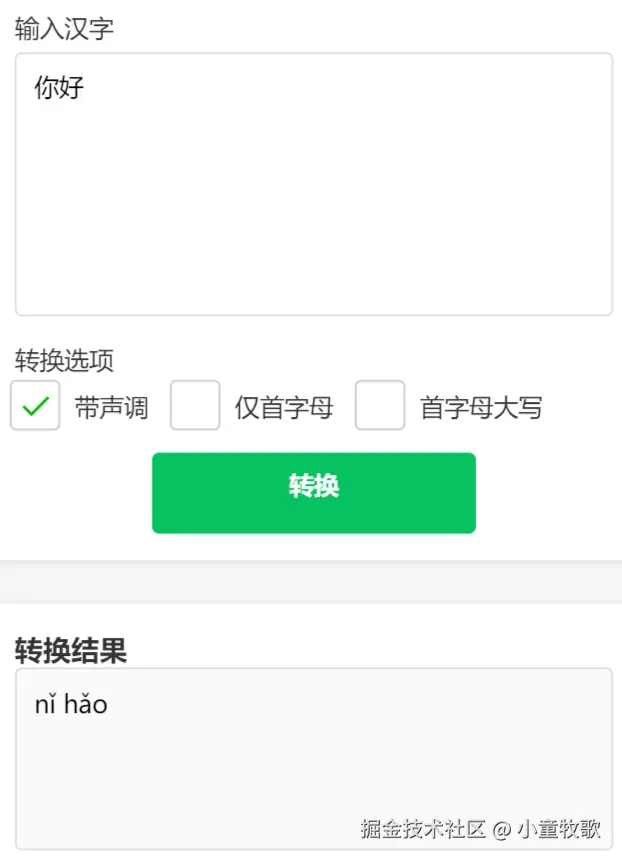Click the 首字母大写 label text
622x862 pixels.
[x=480, y=407]
